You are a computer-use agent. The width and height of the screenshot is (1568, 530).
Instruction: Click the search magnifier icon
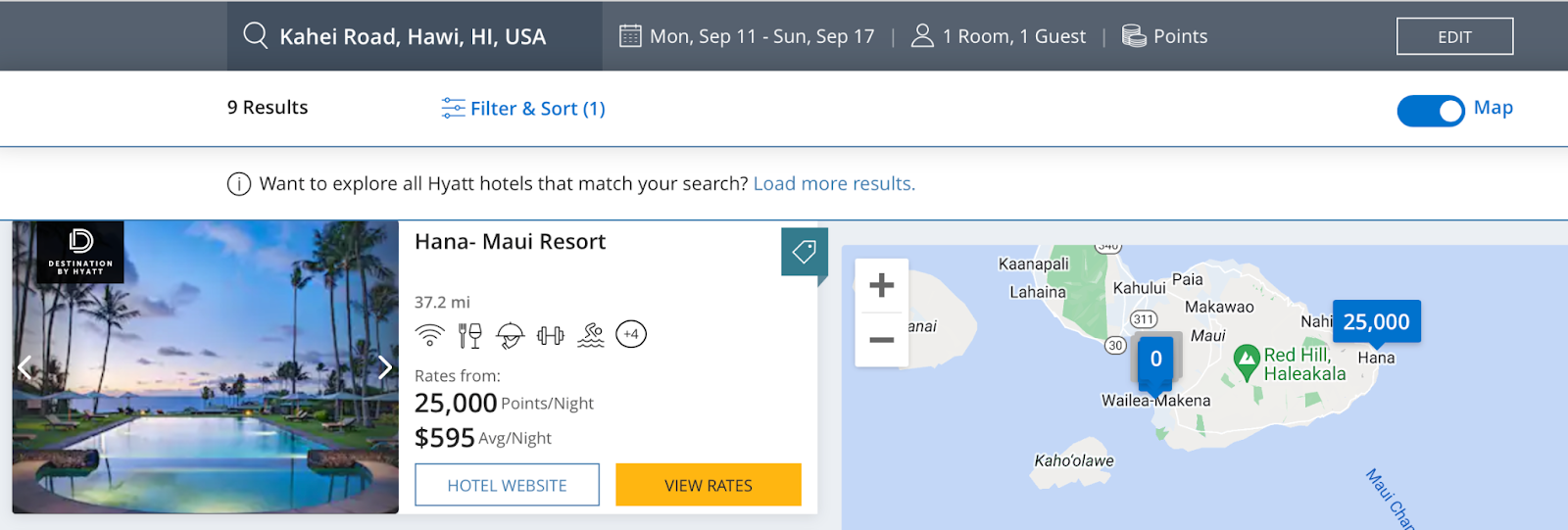pos(255,36)
